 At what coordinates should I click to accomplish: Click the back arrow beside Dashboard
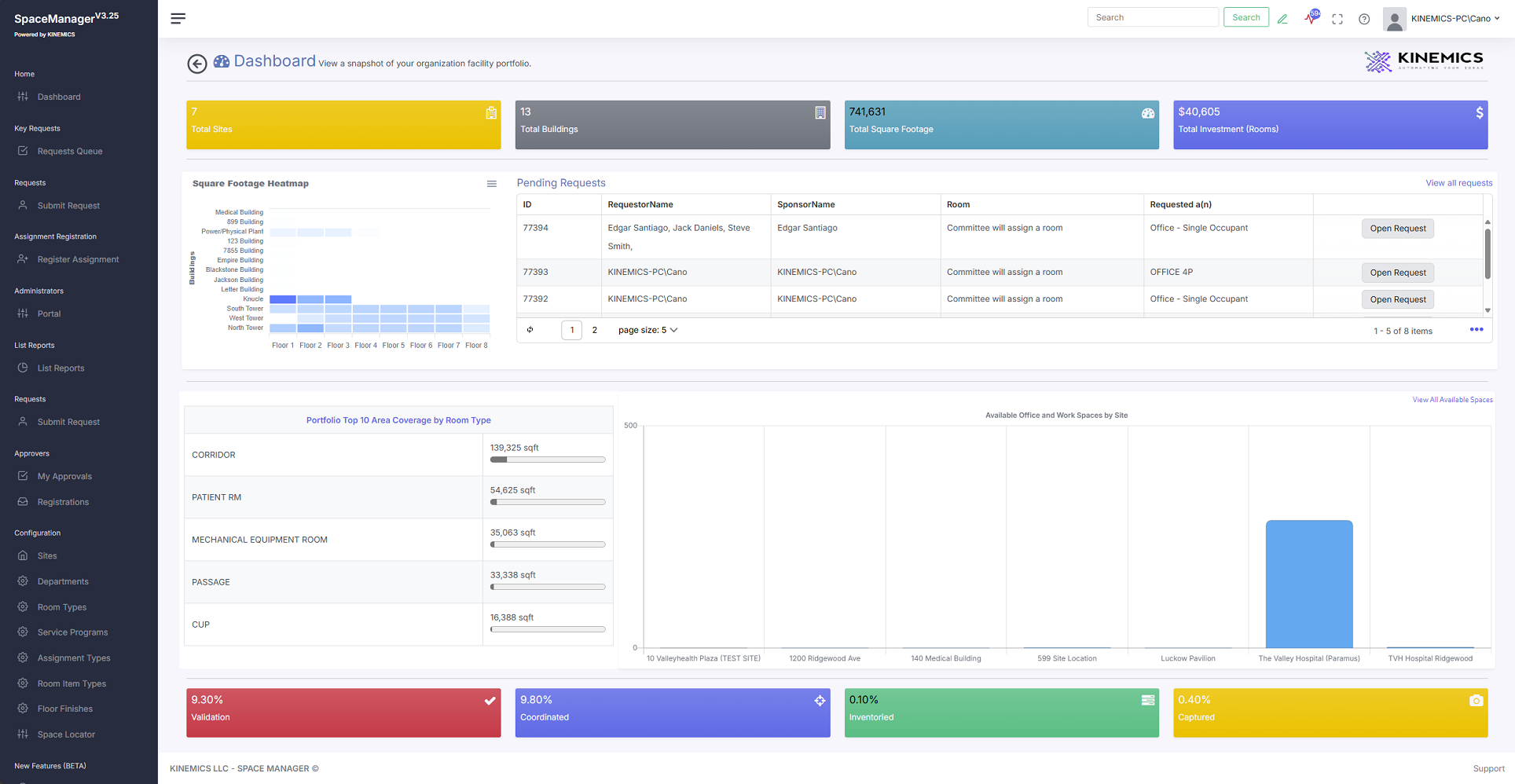coord(197,64)
